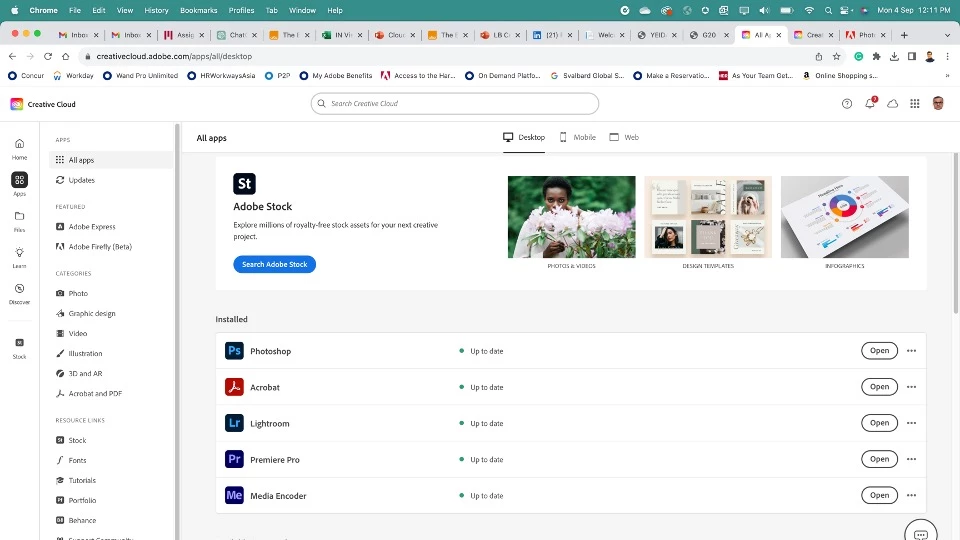Go back with the browser back arrow

pos(12,56)
